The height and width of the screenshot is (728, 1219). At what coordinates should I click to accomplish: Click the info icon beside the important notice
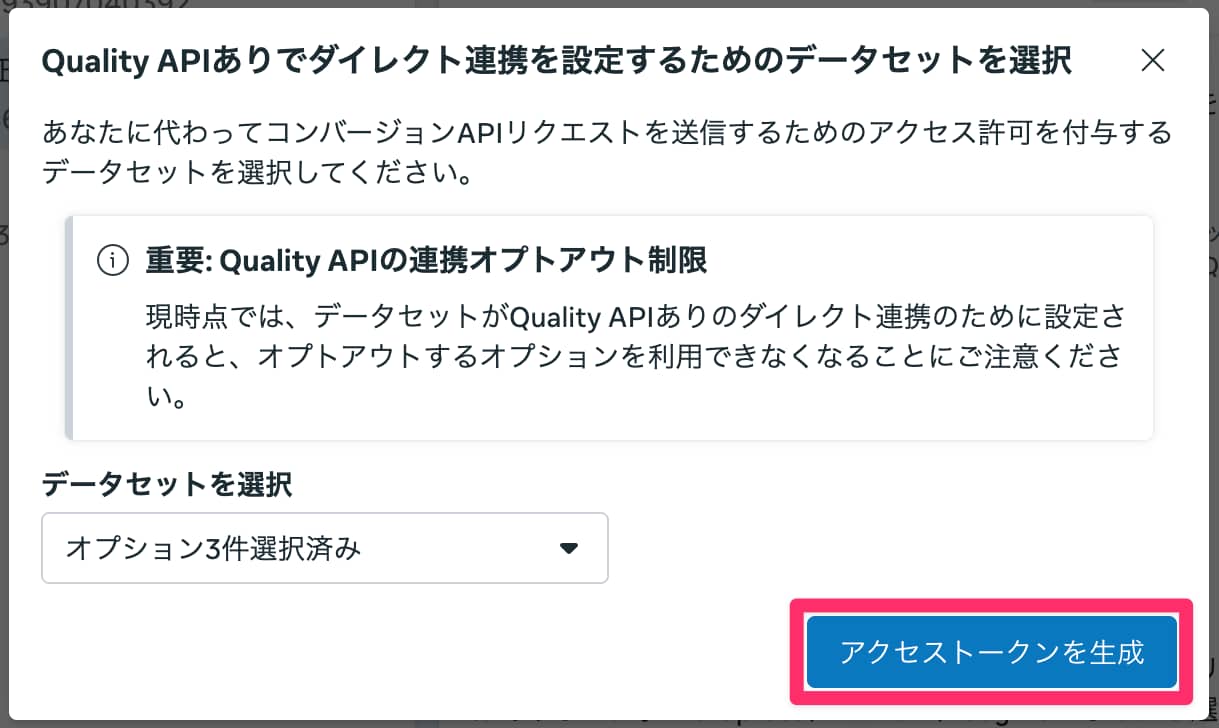113,260
